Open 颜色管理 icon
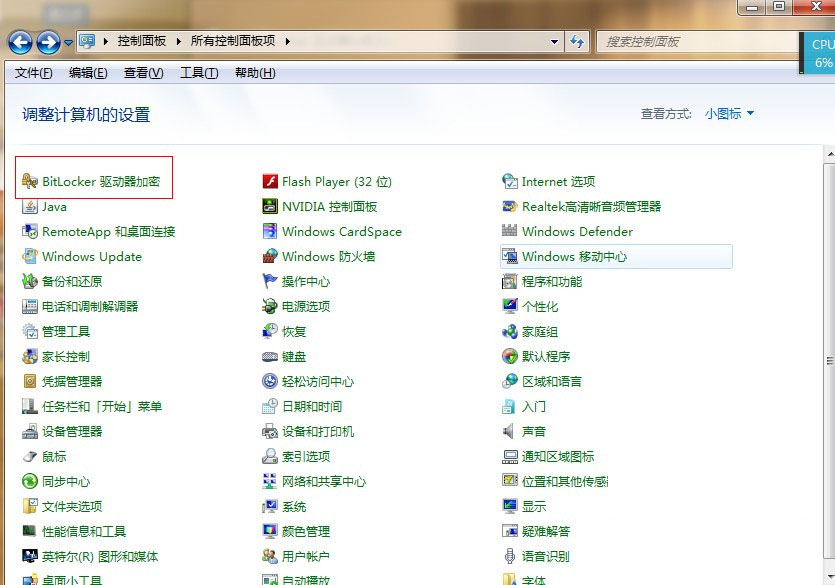Image resolution: width=835 pixels, height=585 pixels. (x=270, y=532)
